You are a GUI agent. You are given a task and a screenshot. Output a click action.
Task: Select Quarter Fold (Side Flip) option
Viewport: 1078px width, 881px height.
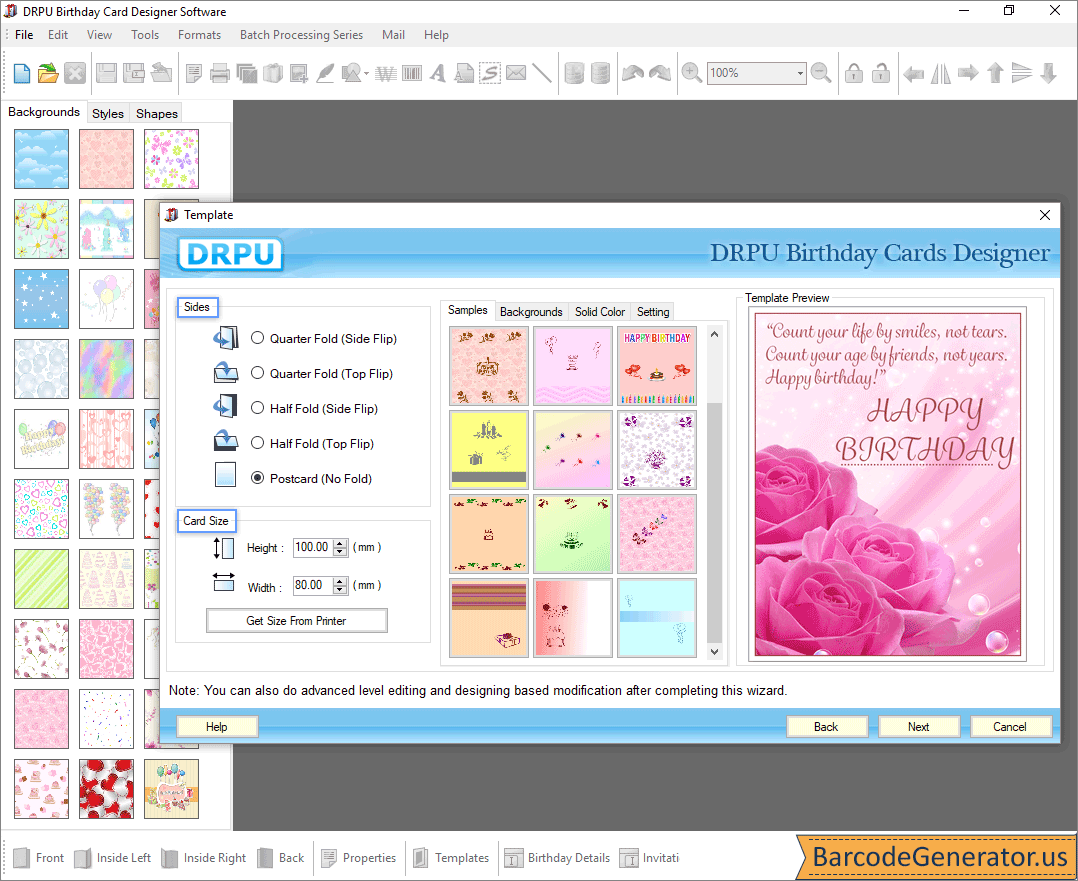click(257, 338)
